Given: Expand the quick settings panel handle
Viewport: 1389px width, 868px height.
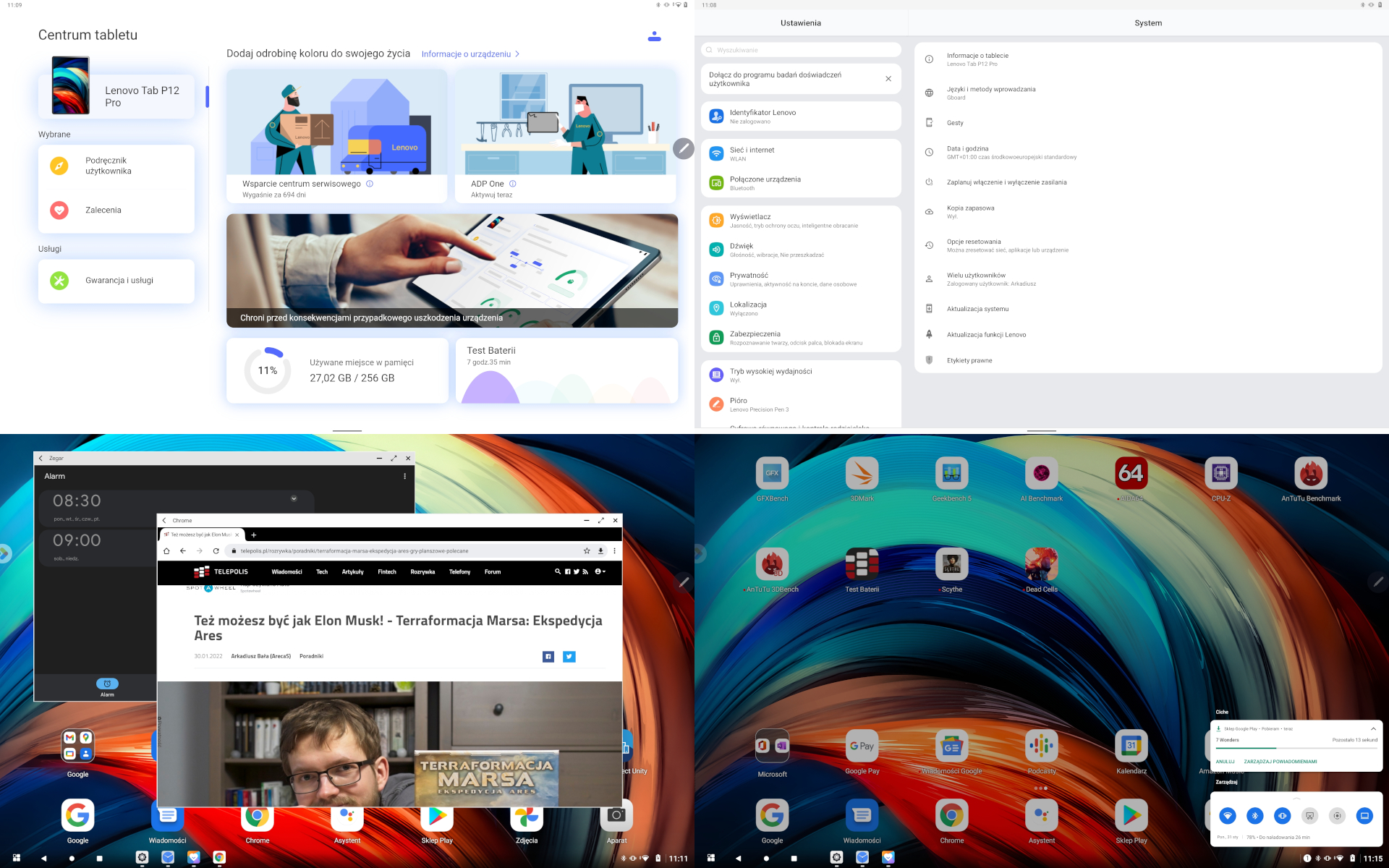Looking at the screenshot, I should (1296, 799).
